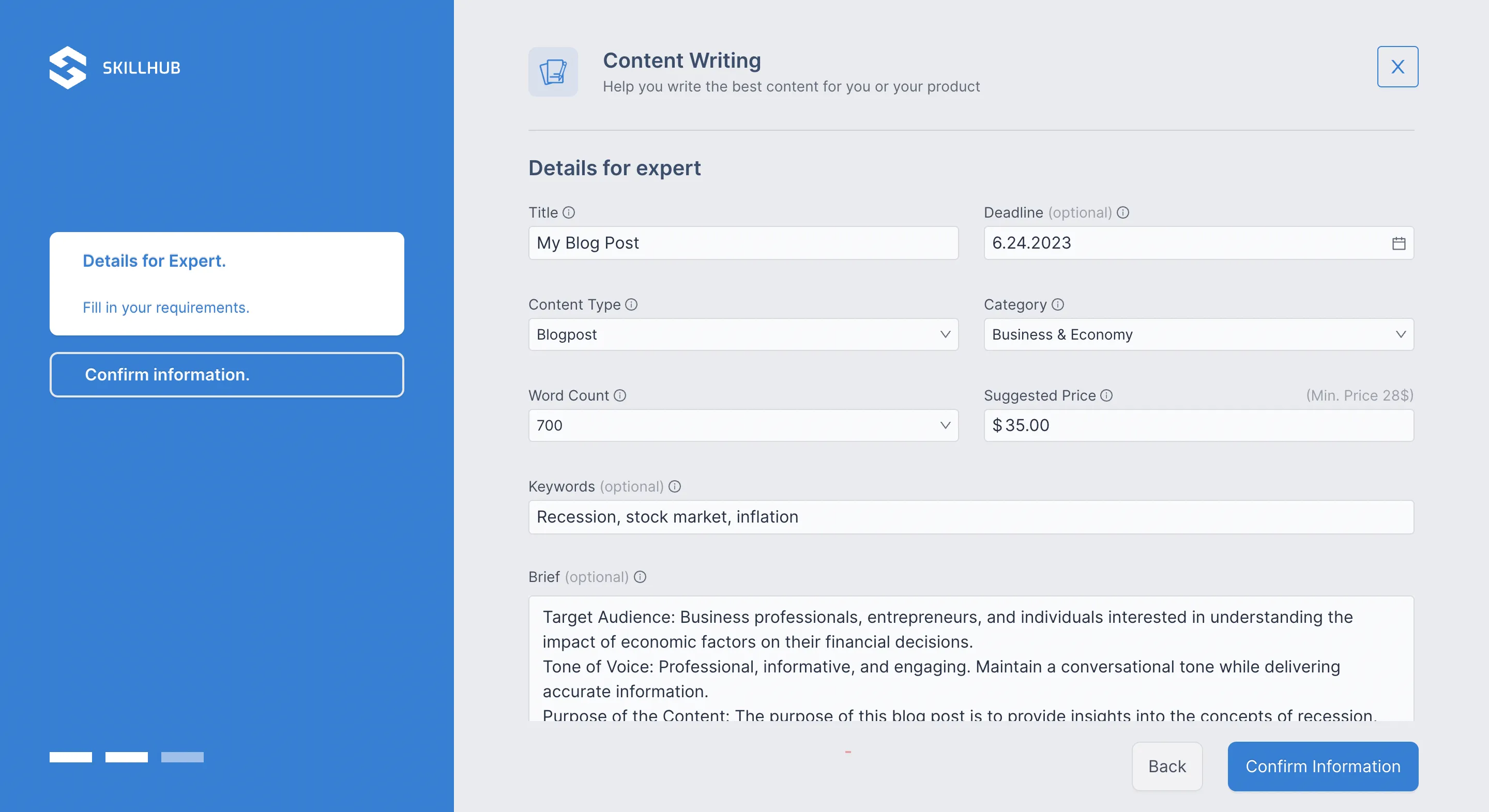
Task: Open the calendar picker for Deadline
Action: 1399,243
